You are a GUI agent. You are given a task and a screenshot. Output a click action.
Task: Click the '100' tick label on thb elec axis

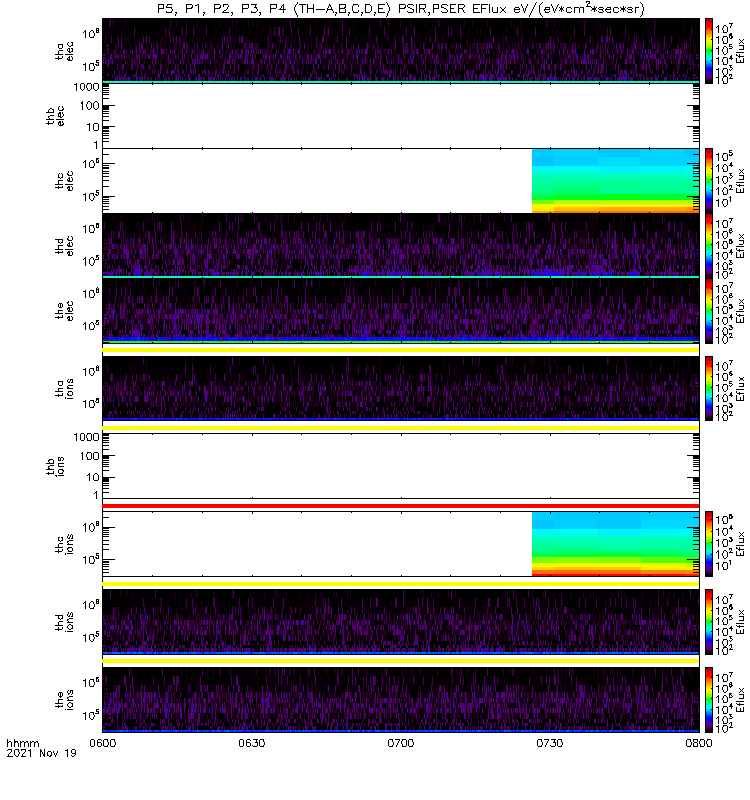(89, 106)
